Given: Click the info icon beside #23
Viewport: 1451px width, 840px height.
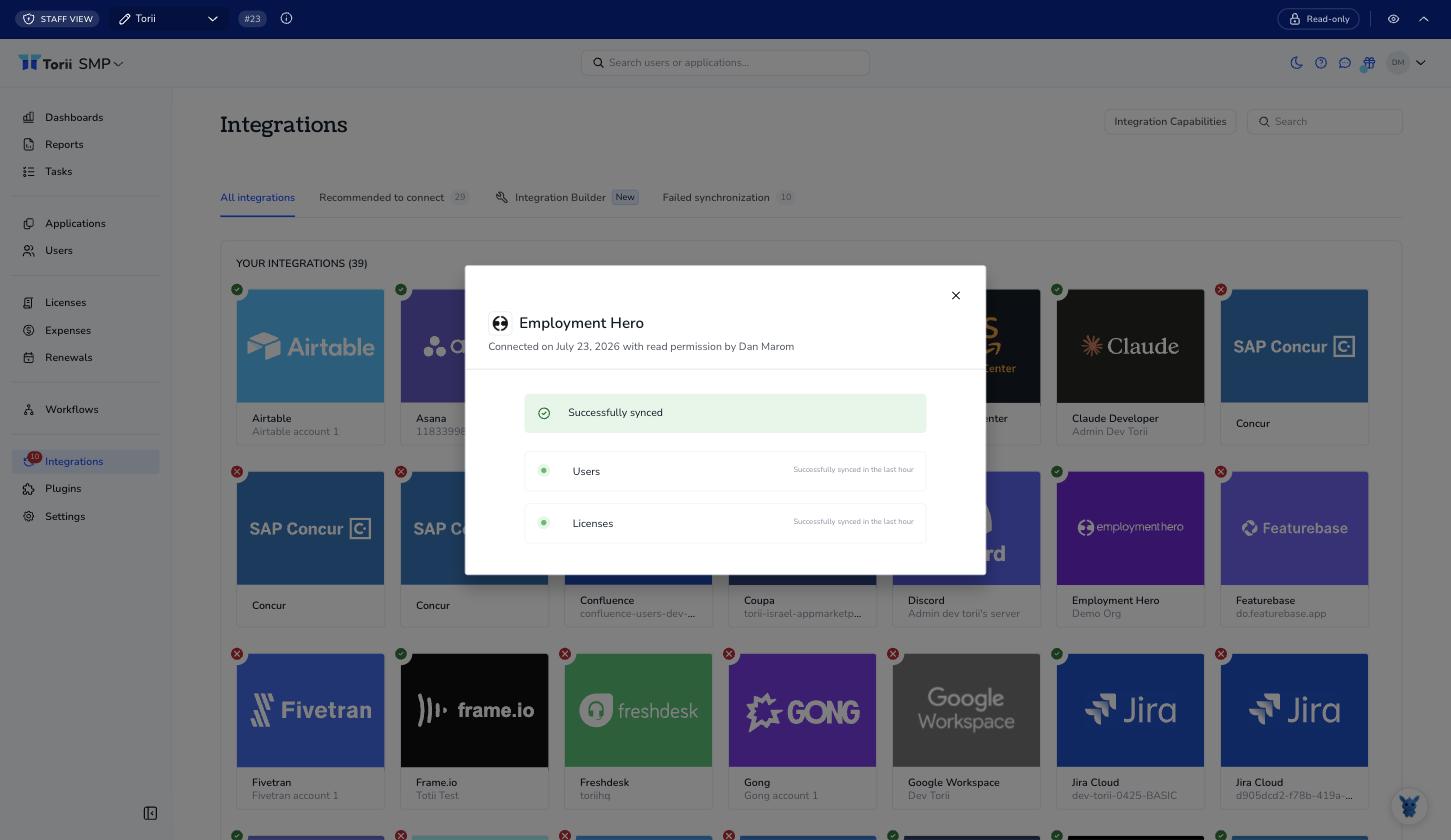Looking at the screenshot, I should [x=286, y=18].
